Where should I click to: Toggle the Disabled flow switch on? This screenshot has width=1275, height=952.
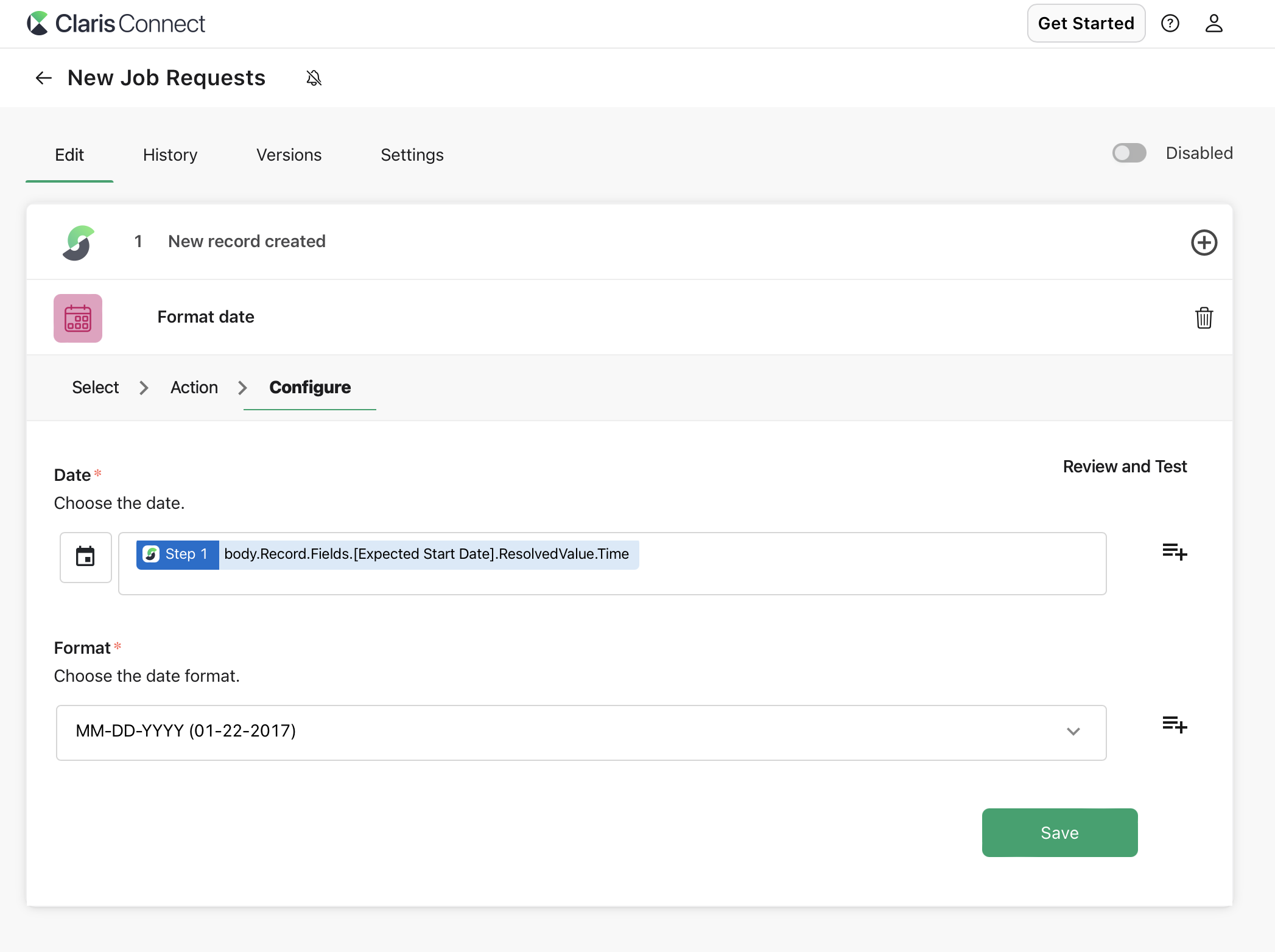pos(1129,153)
